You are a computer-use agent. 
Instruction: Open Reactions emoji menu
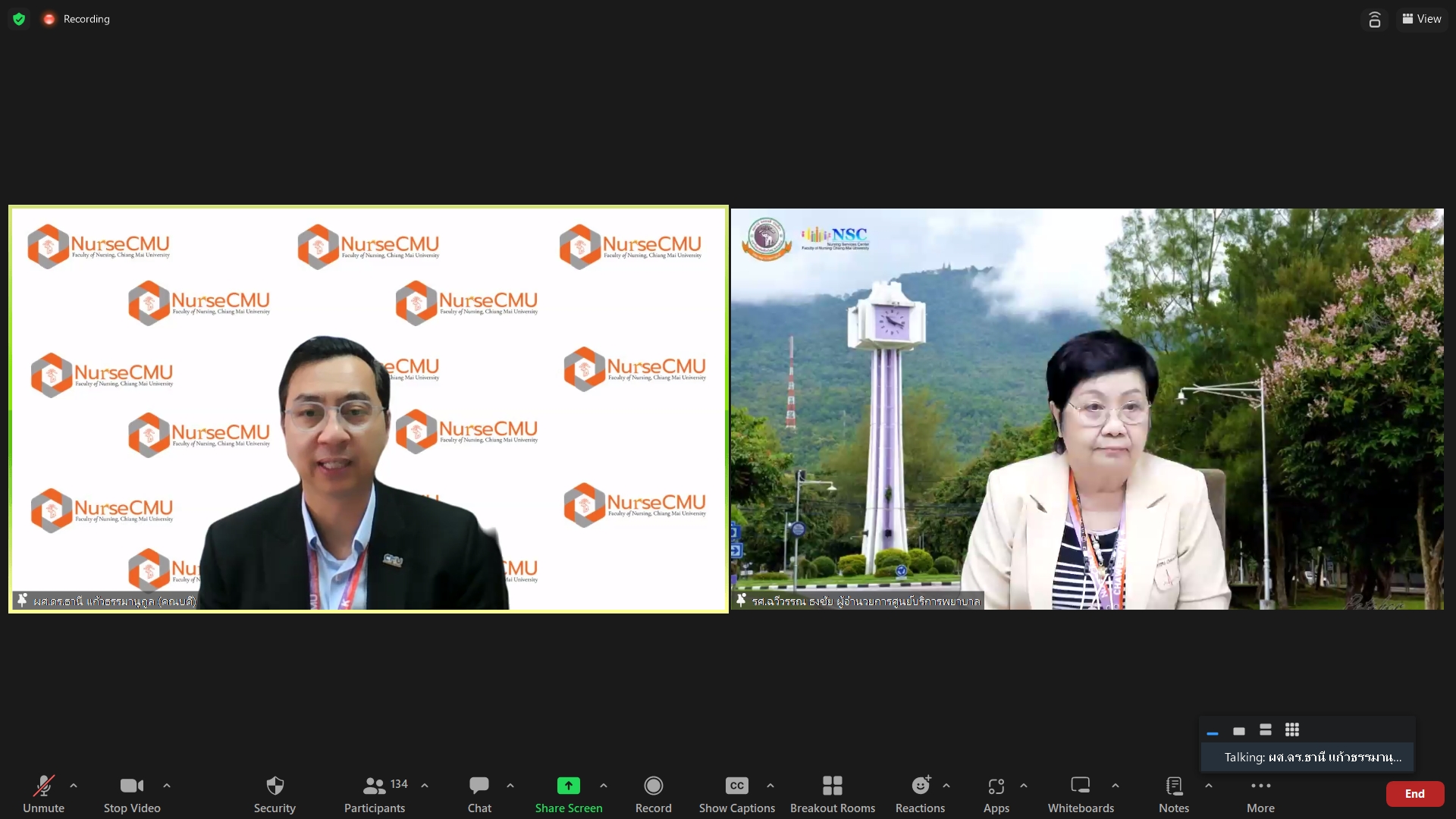(x=920, y=793)
